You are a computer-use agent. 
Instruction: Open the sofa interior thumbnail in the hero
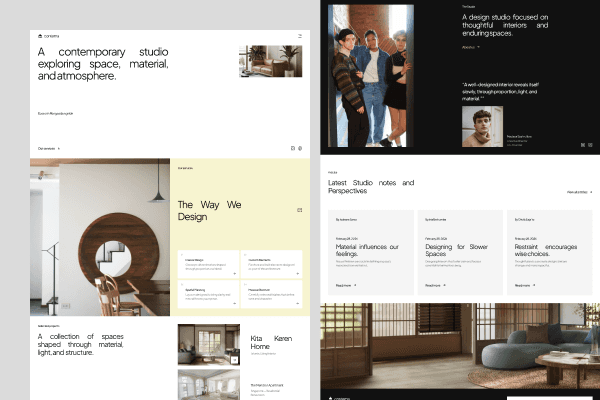point(271,61)
